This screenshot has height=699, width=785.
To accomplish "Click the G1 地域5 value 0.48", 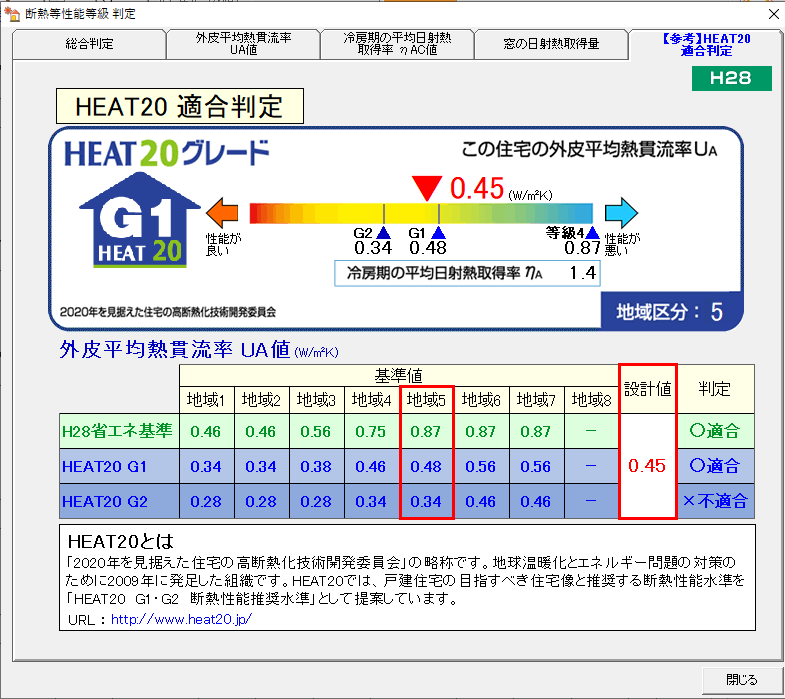I will point(426,466).
